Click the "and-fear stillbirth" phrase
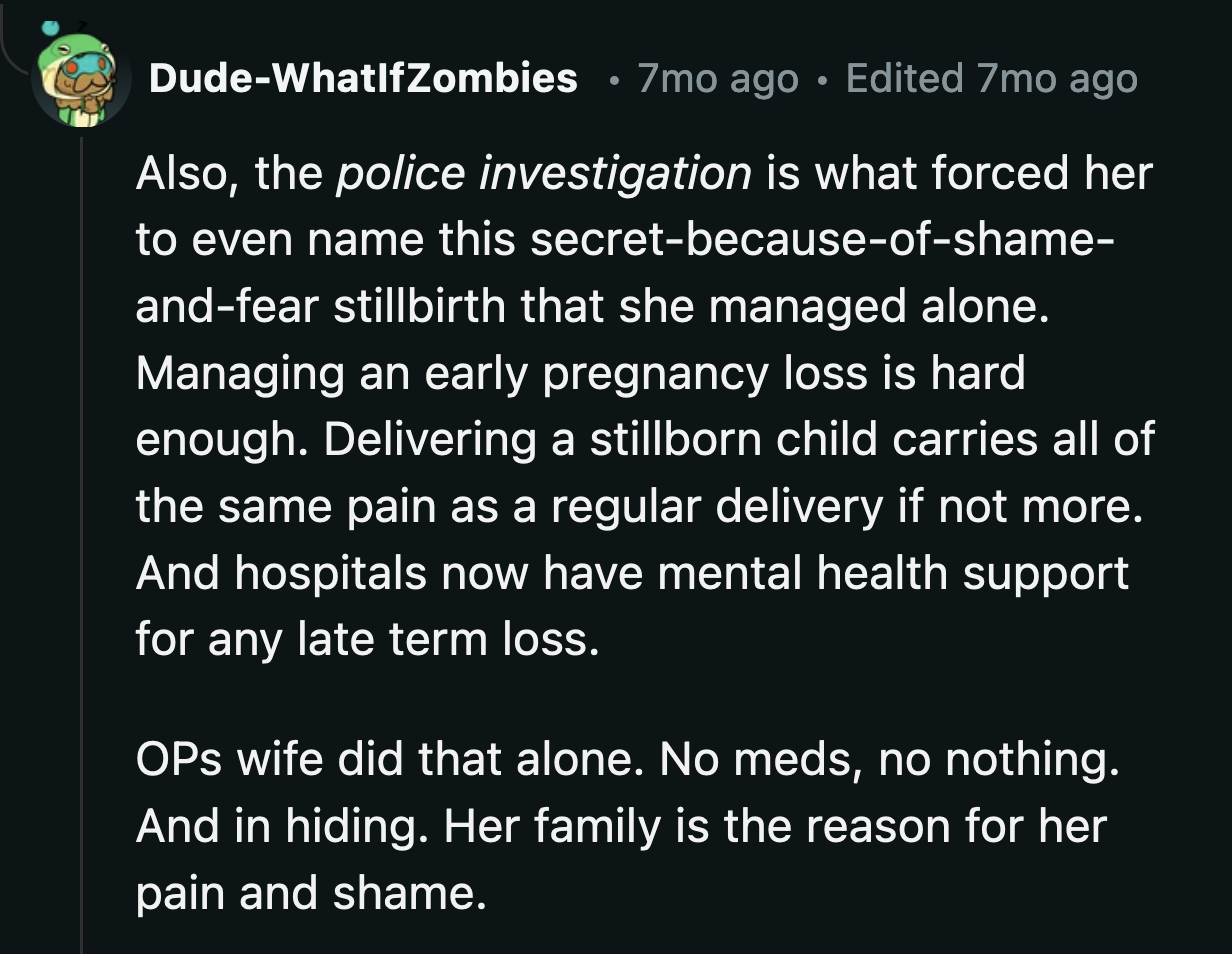The width and height of the screenshot is (1232, 954). pyautogui.click(x=320, y=307)
